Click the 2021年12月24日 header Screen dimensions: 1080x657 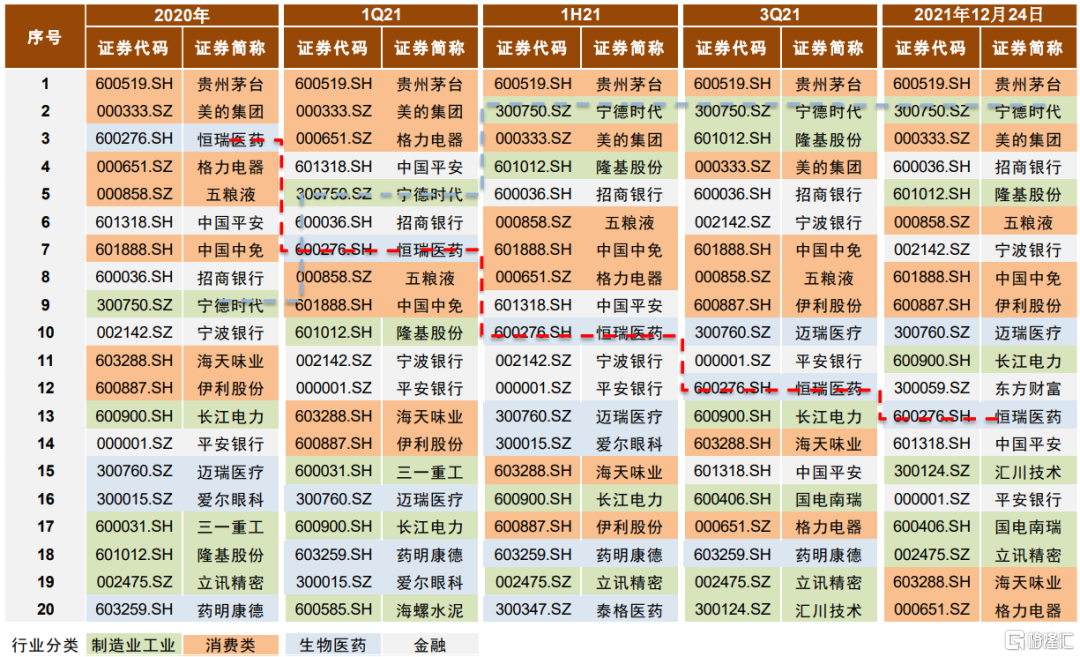[979, 15]
